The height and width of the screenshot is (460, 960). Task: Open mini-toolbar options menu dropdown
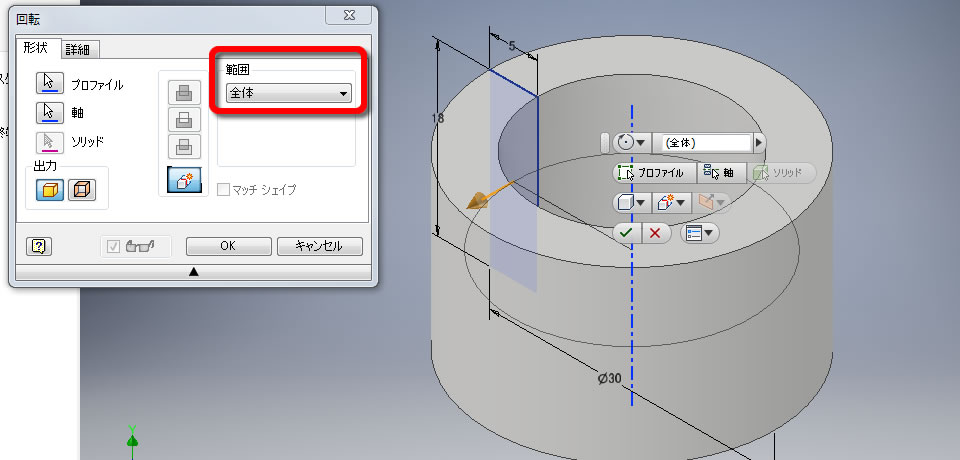tap(699, 233)
